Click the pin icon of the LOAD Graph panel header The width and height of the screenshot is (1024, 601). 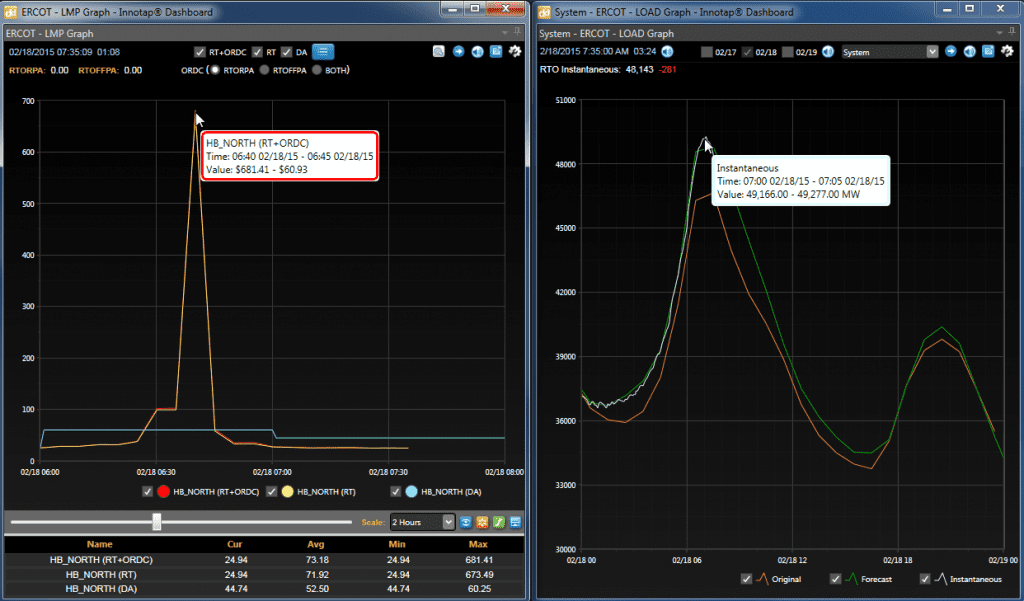1012,33
